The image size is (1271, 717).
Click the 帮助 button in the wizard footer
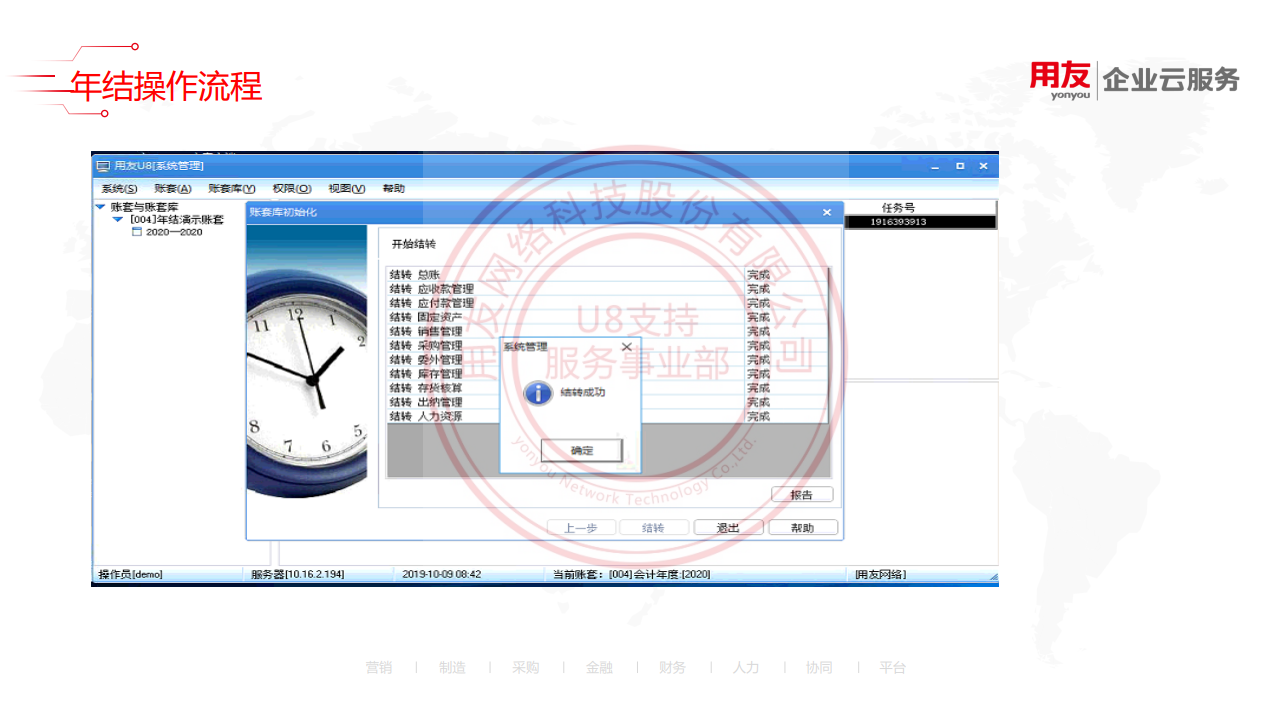point(803,528)
